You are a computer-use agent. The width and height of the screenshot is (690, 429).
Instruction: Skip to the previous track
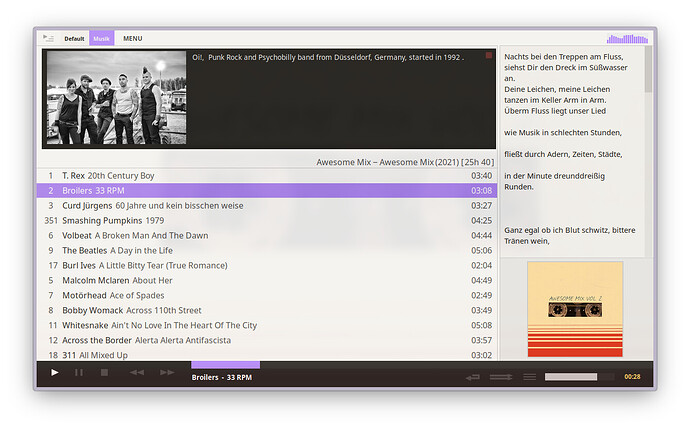(136, 373)
